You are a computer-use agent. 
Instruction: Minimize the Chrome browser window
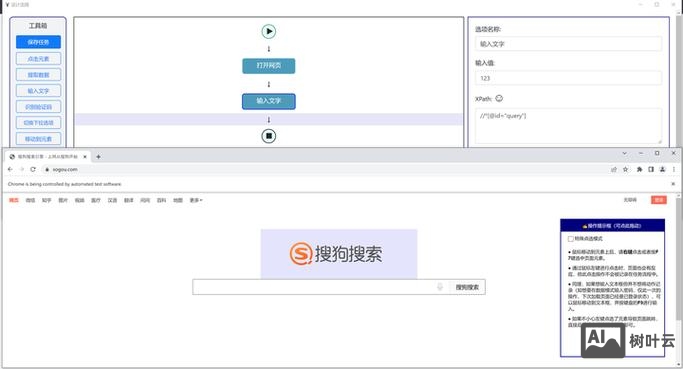(641, 153)
